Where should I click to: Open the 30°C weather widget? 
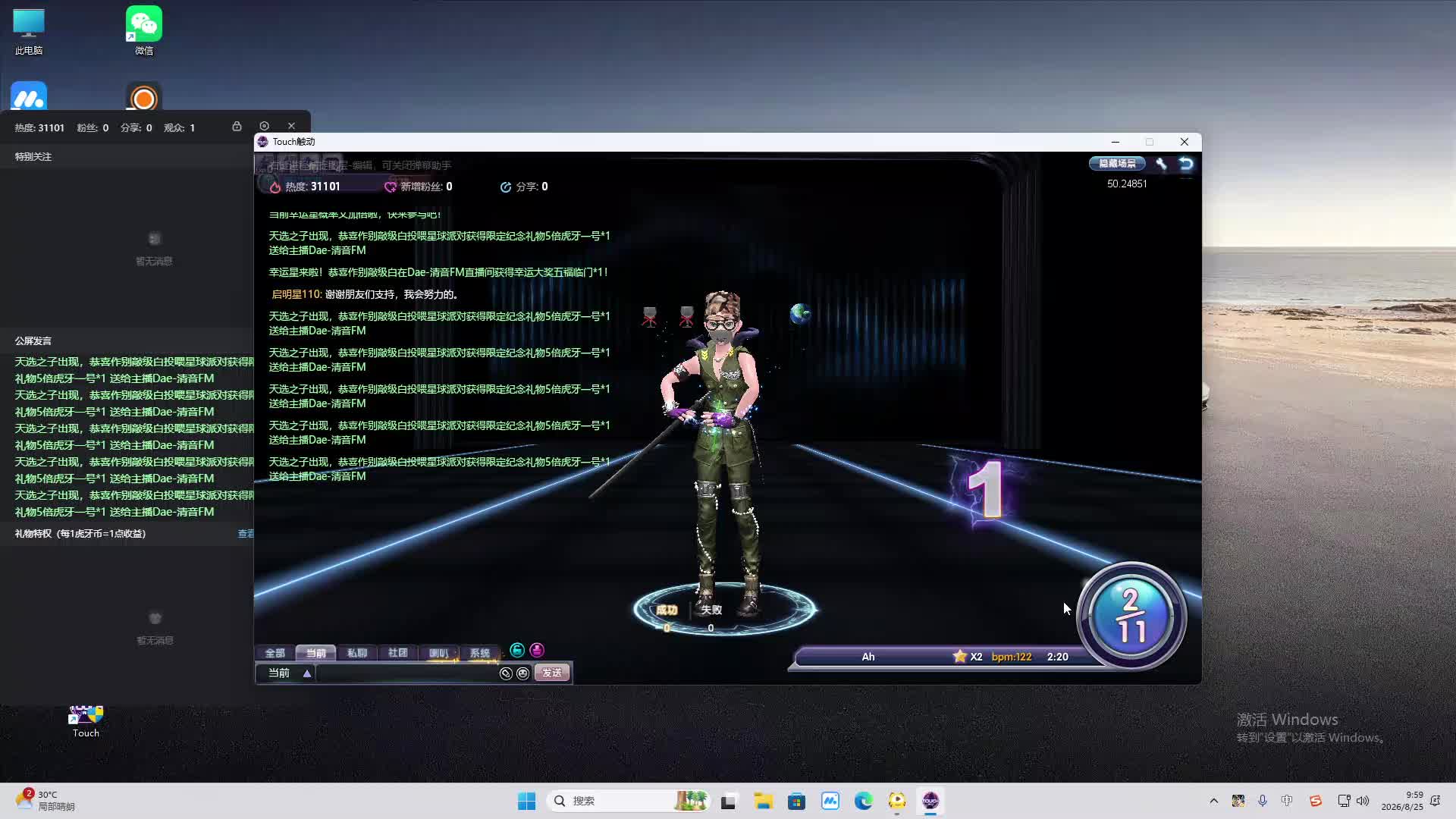[x=45, y=801]
